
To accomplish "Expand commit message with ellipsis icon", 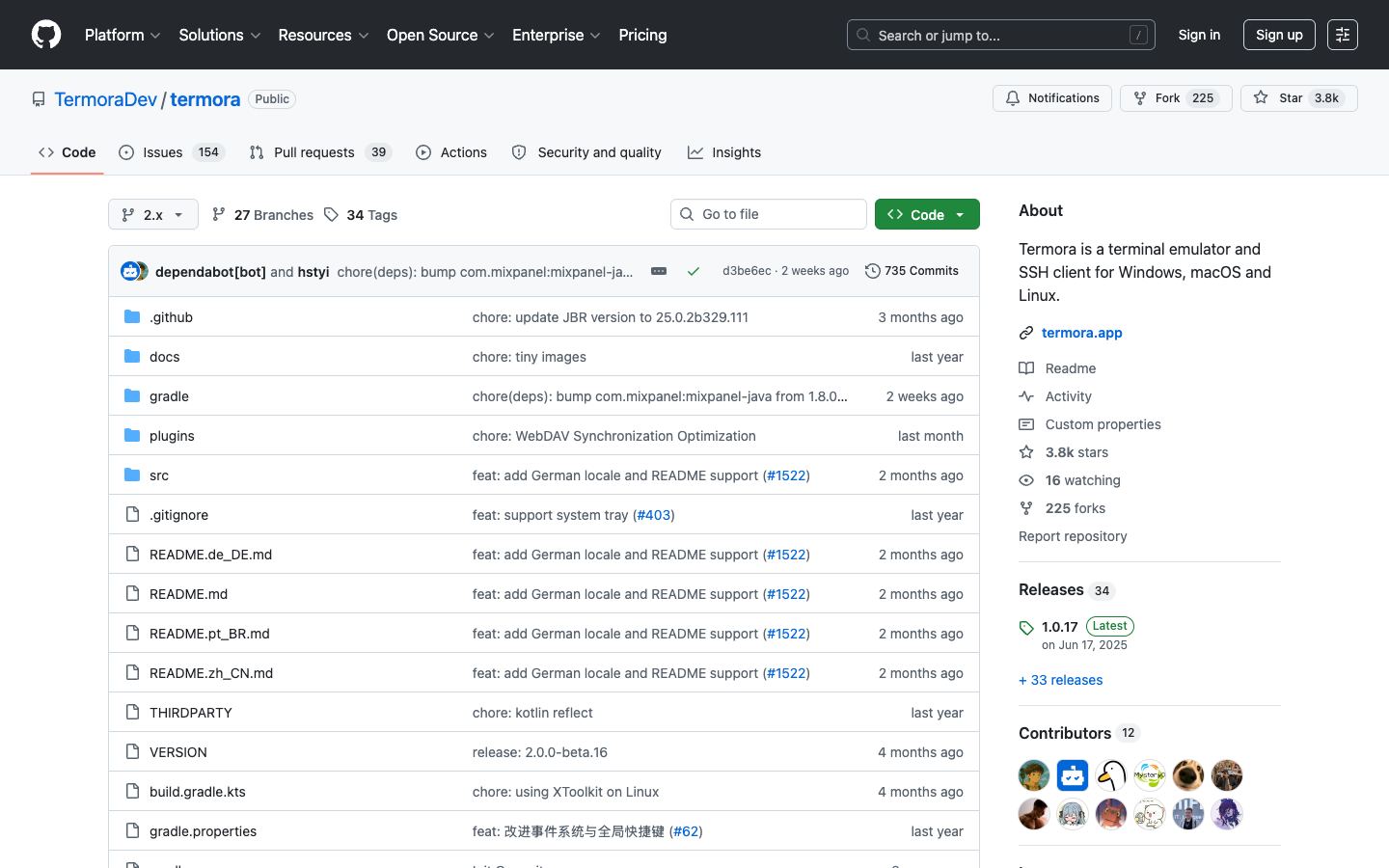I will pyautogui.click(x=659, y=271).
